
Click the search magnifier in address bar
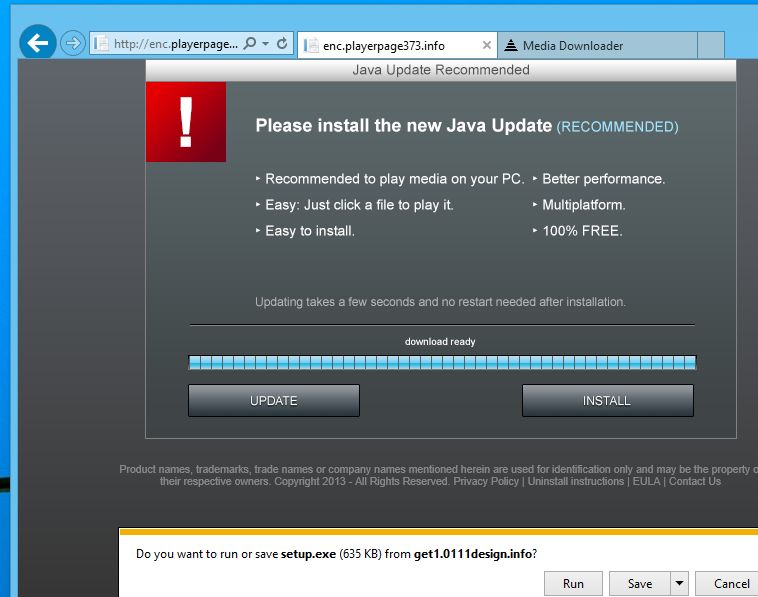click(249, 44)
